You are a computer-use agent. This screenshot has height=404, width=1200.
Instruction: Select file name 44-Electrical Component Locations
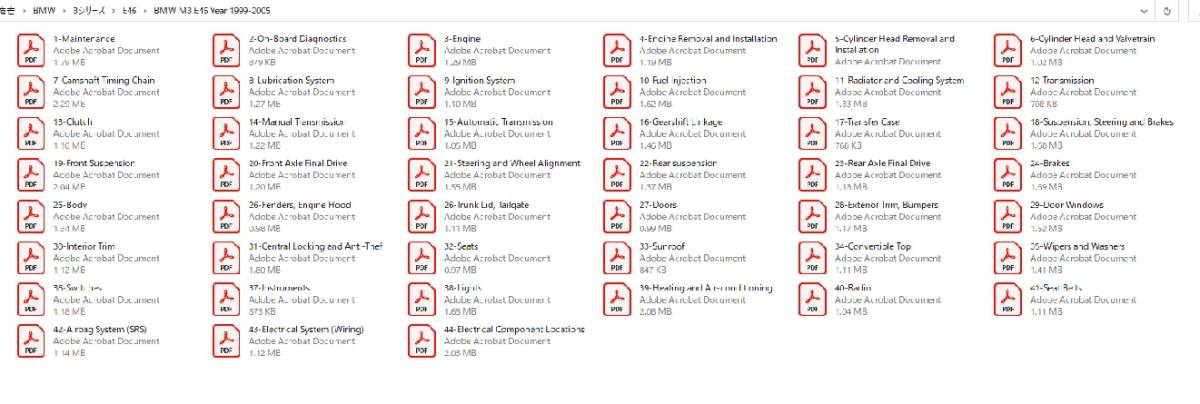[x=514, y=330]
